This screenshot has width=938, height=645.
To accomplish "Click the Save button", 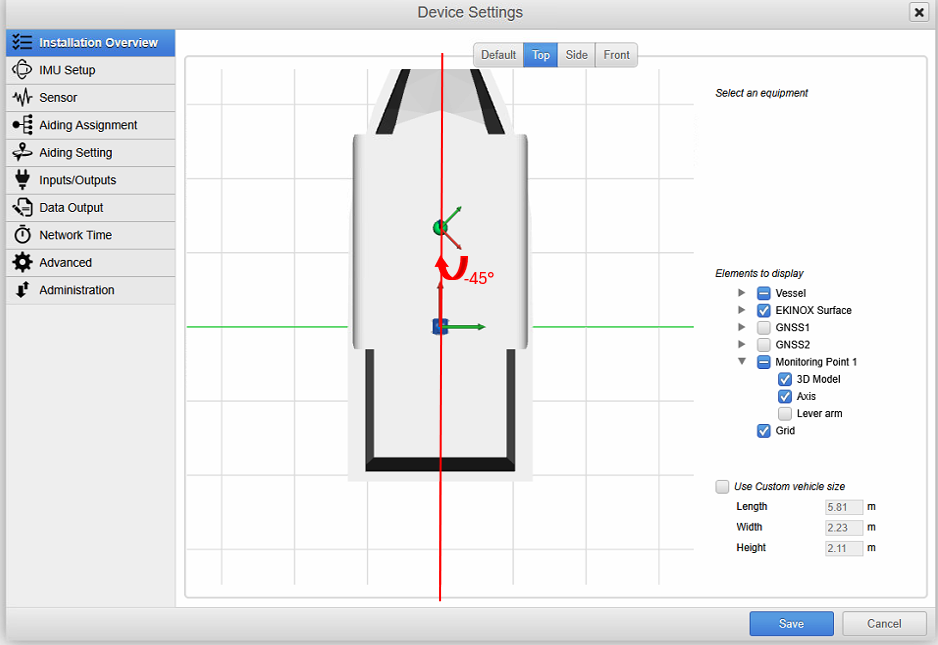I will pos(791,624).
